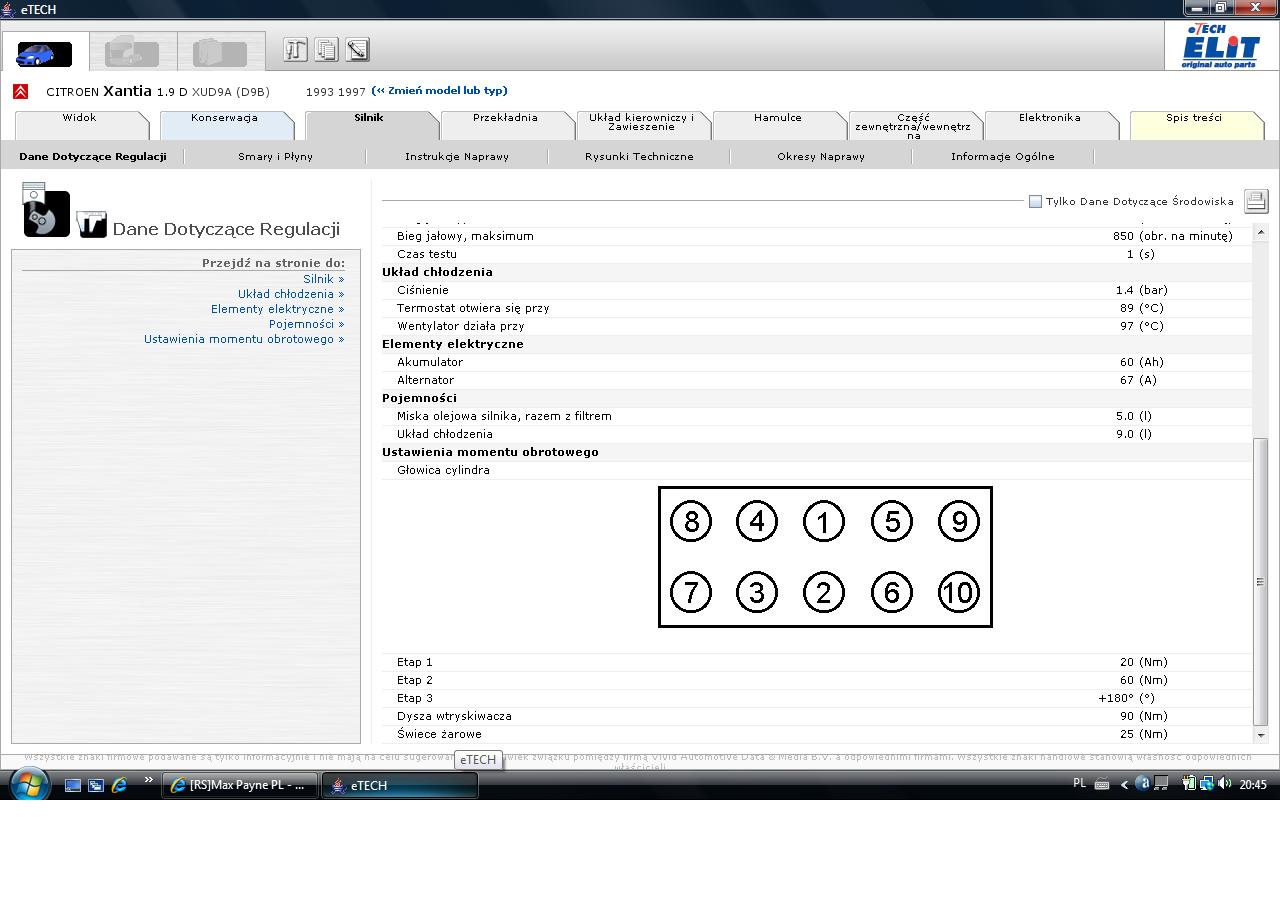
Task: Launch Internet Explorer from quick launch
Action: [x=119, y=785]
